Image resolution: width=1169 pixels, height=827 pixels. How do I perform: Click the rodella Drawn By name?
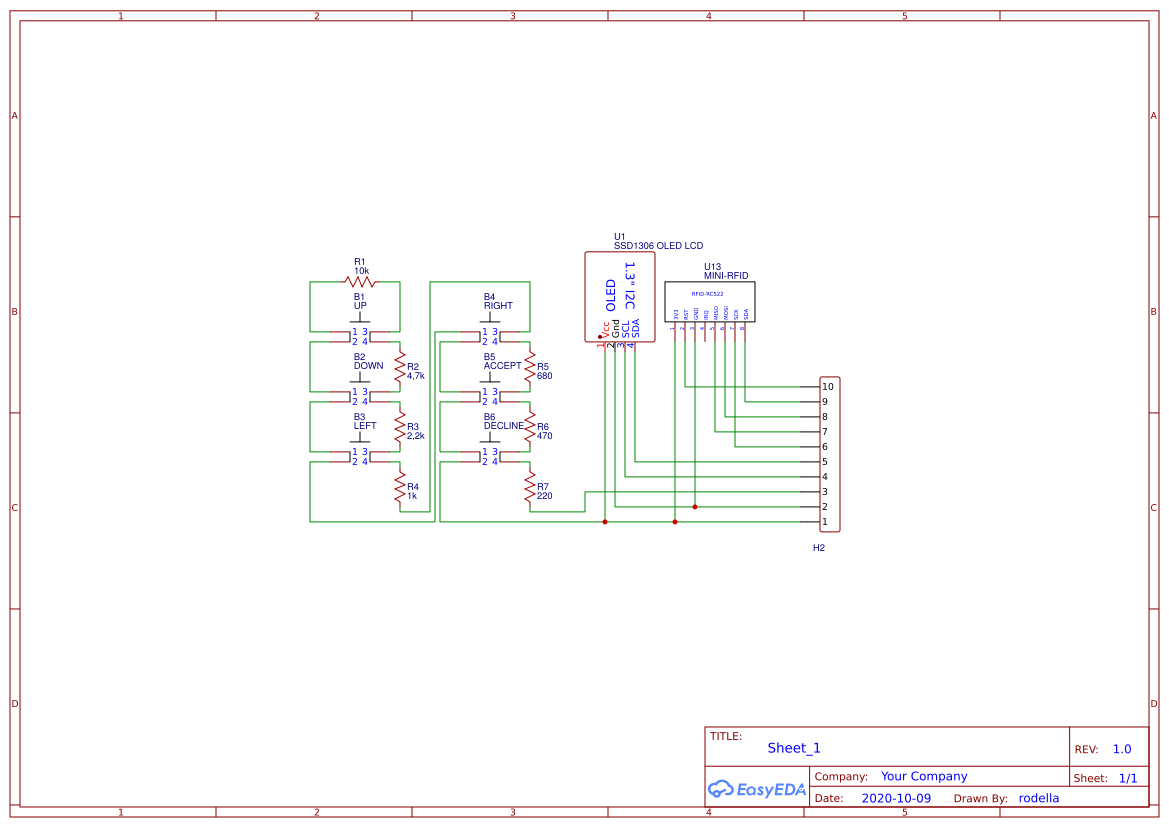pyautogui.click(x=1038, y=798)
